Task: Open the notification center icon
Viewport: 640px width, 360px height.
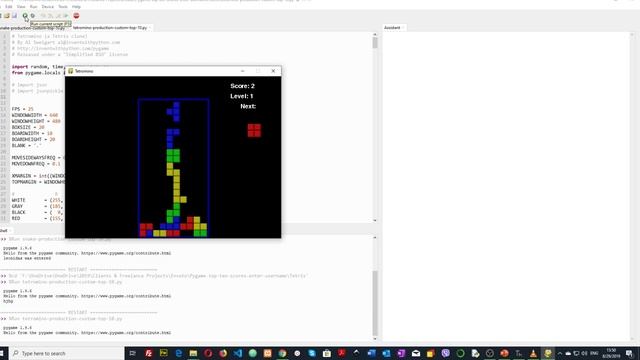Action: (629, 353)
